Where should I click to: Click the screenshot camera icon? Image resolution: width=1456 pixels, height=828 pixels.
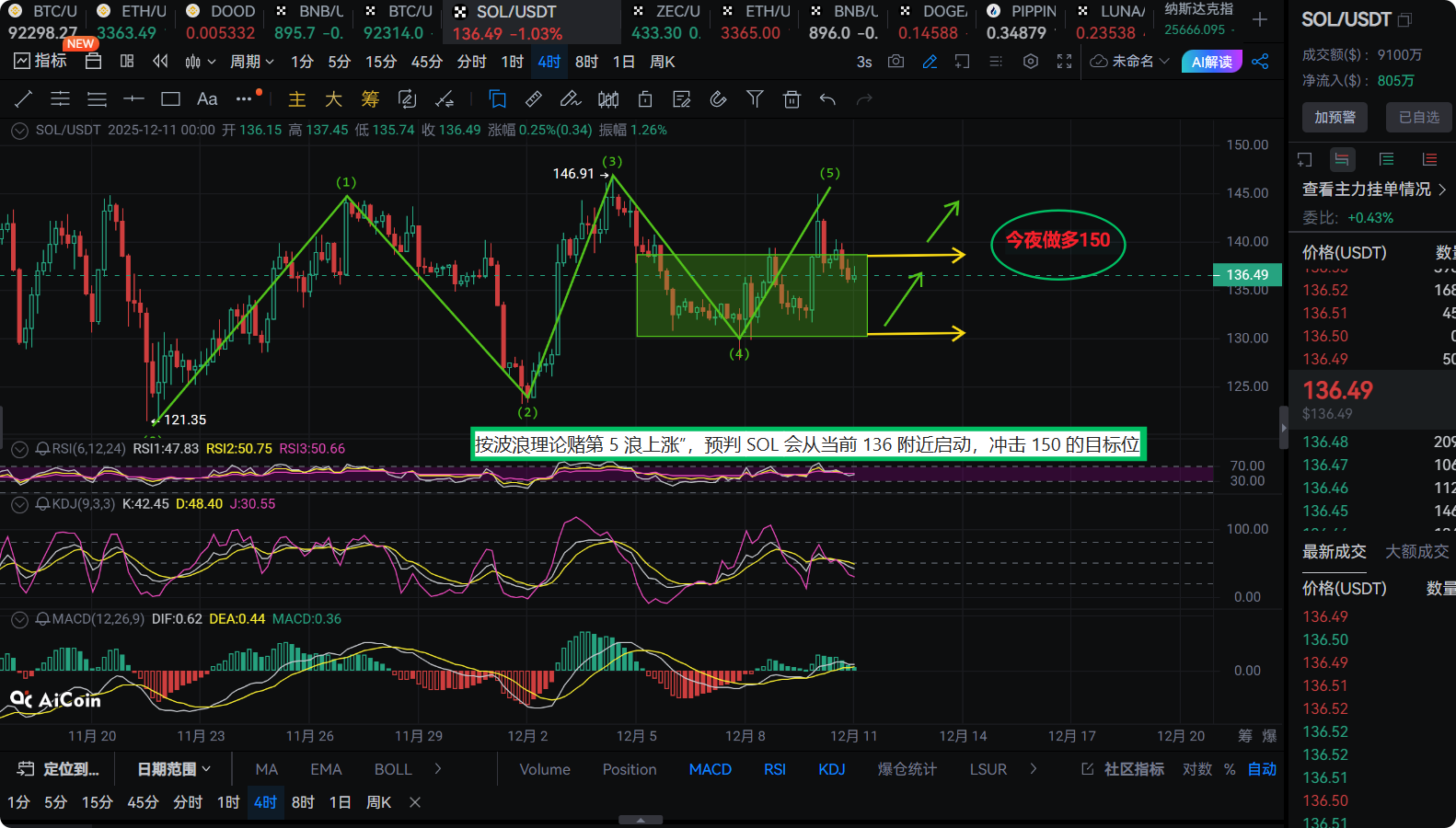pyautogui.click(x=896, y=62)
